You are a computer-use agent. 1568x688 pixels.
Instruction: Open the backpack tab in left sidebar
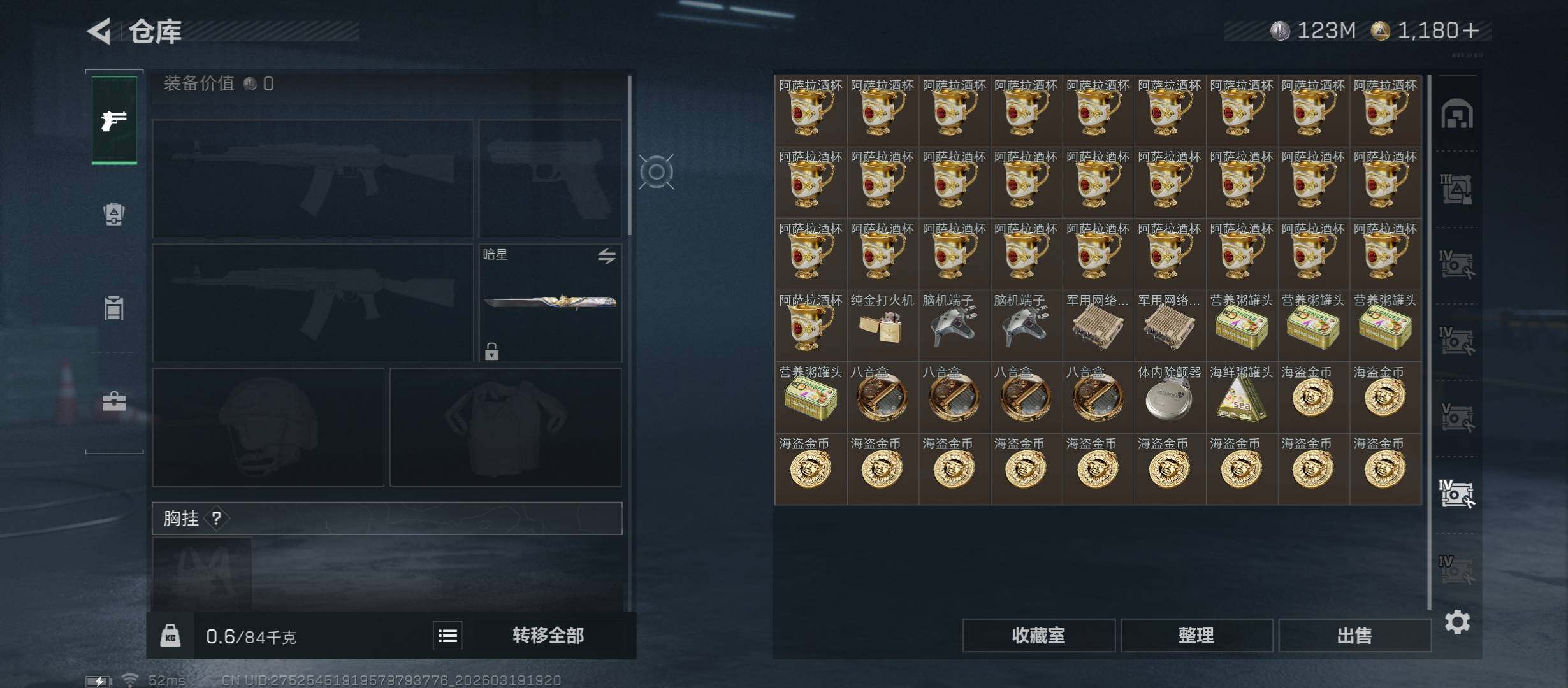pyautogui.click(x=114, y=214)
